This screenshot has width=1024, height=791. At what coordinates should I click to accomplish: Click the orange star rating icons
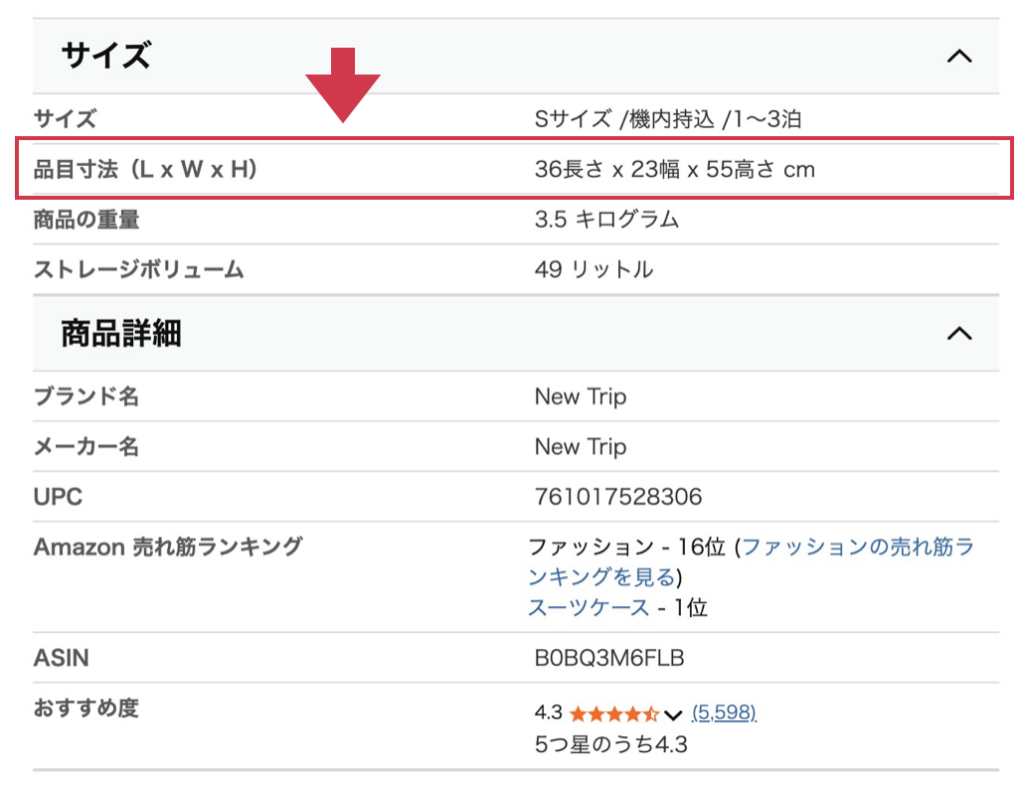tap(614, 714)
